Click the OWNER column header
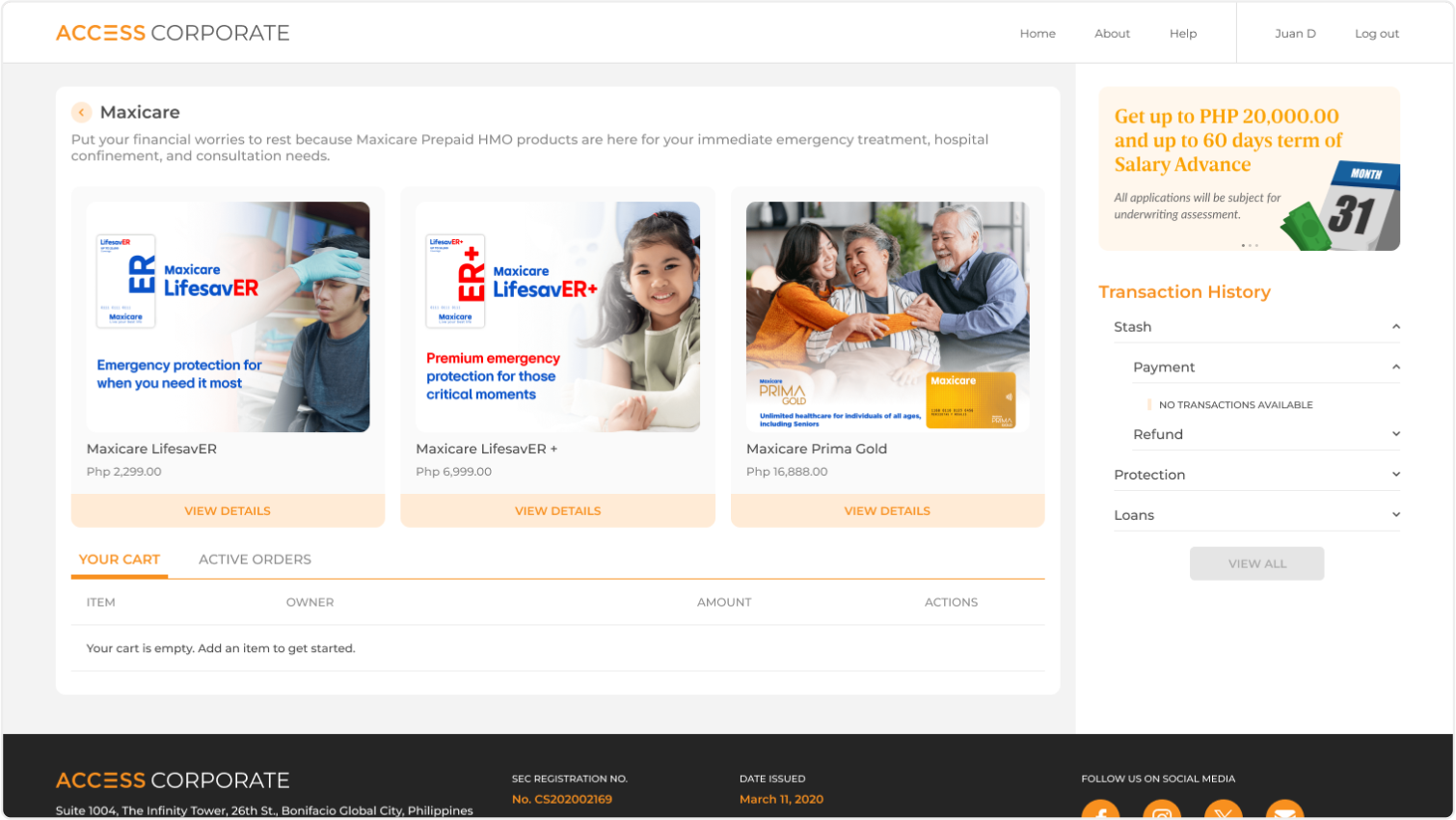Image resolution: width=1456 pixels, height=820 pixels. pyautogui.click(x=310, y=602)
